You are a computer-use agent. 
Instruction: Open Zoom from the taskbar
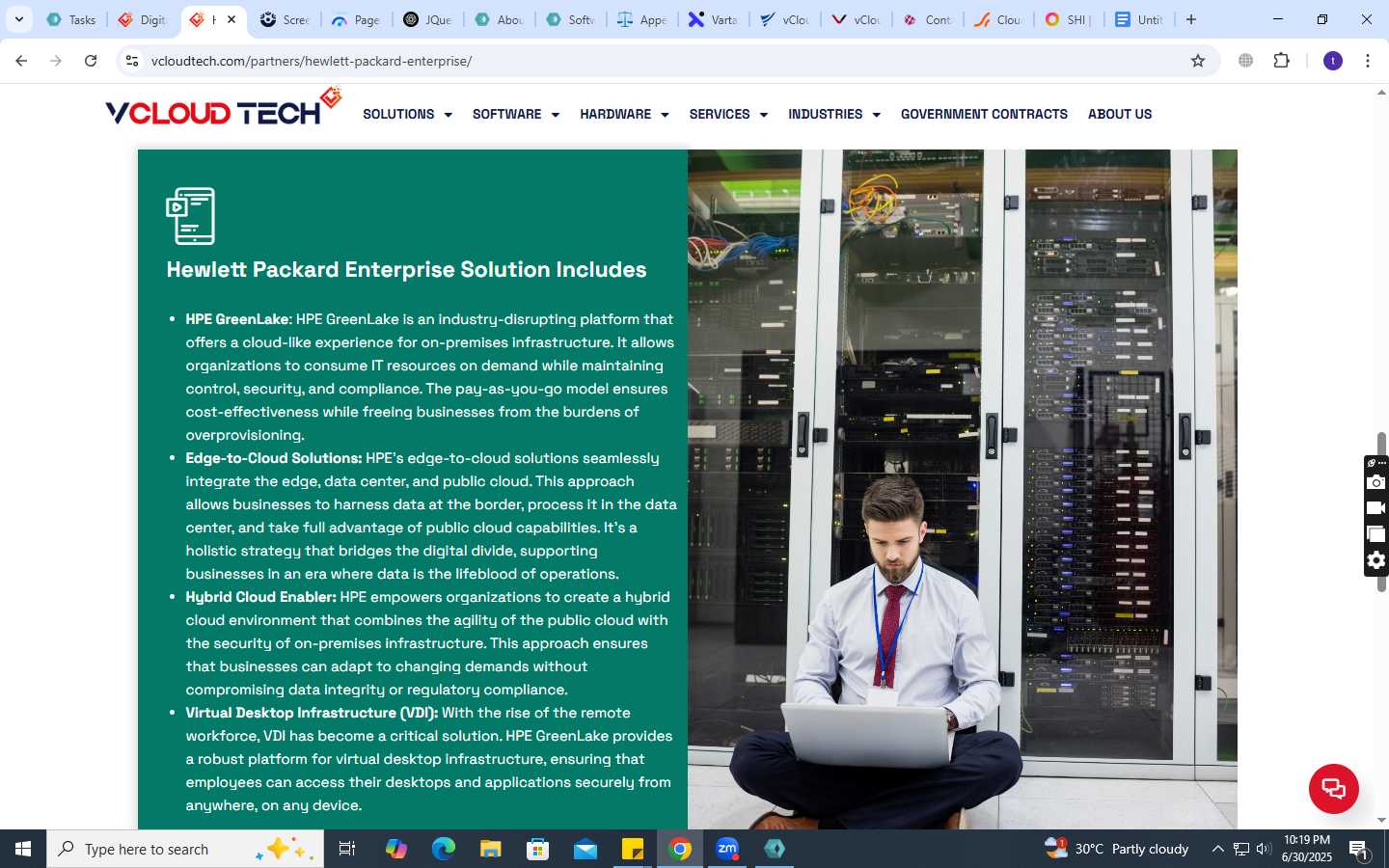[x=727, y=849]
